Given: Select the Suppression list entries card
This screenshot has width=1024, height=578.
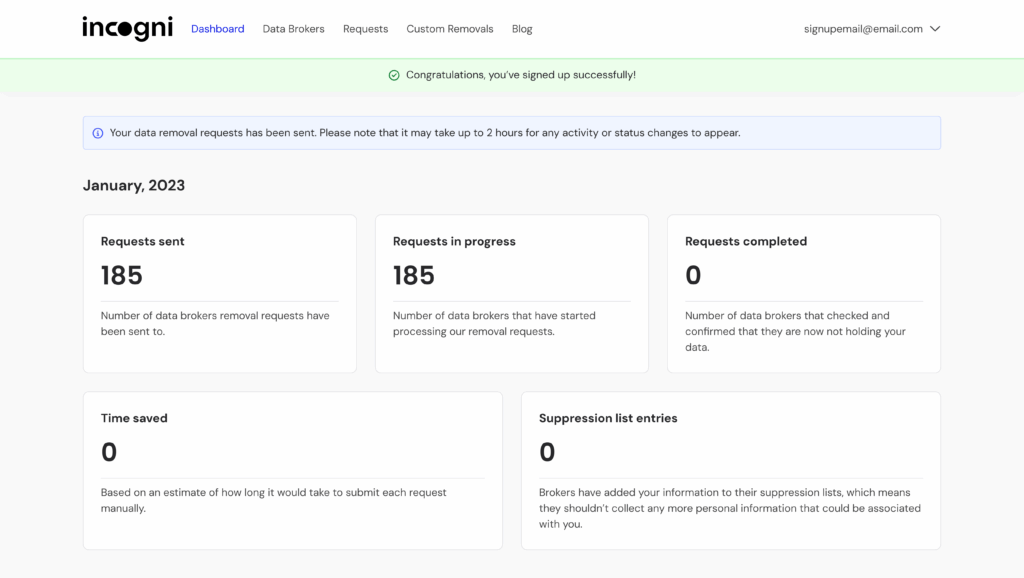Looking at the screenshot, I should [730, 470].
